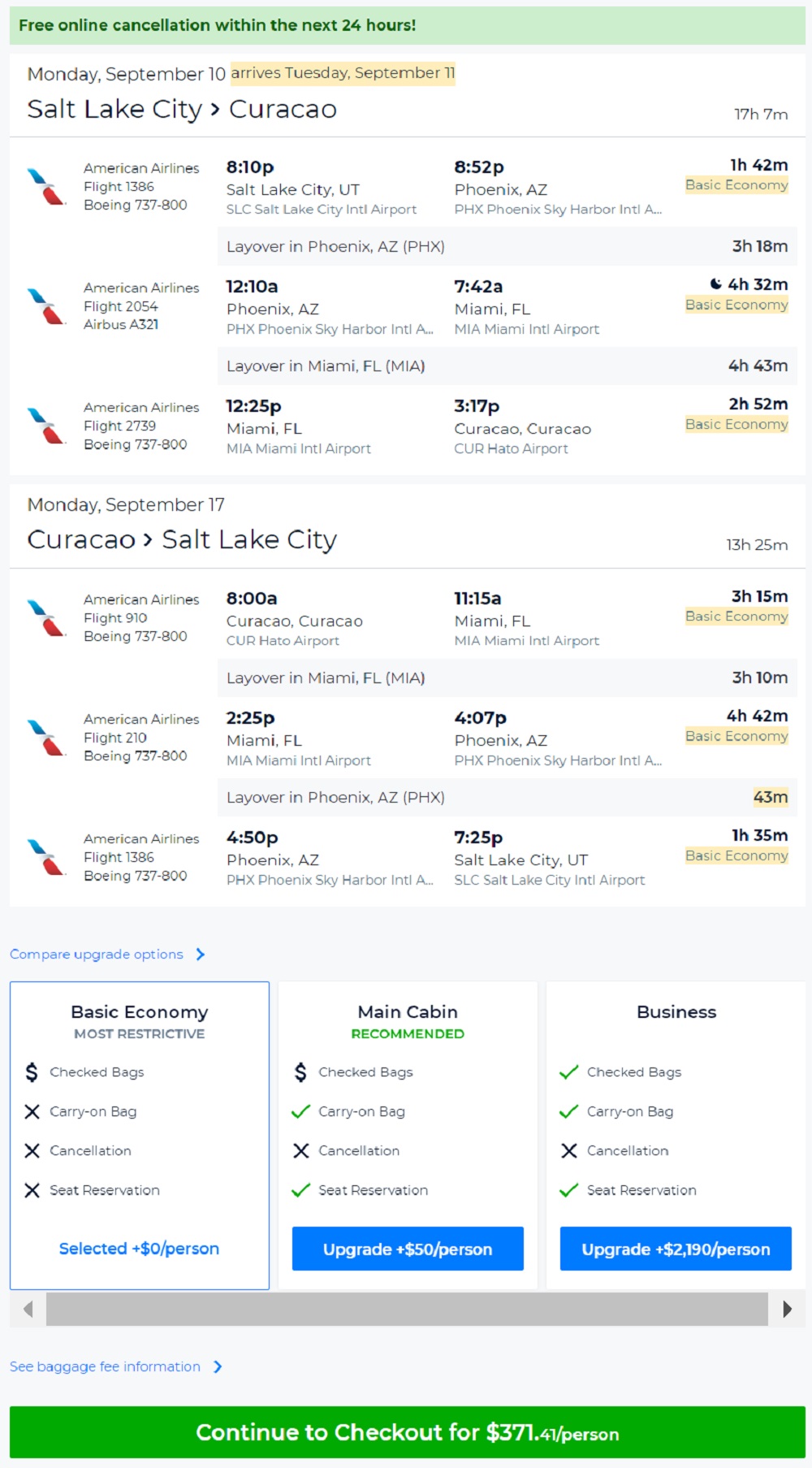Click Upgrade +$50/person button
812x1468 pixels.
coord(408,1249)
